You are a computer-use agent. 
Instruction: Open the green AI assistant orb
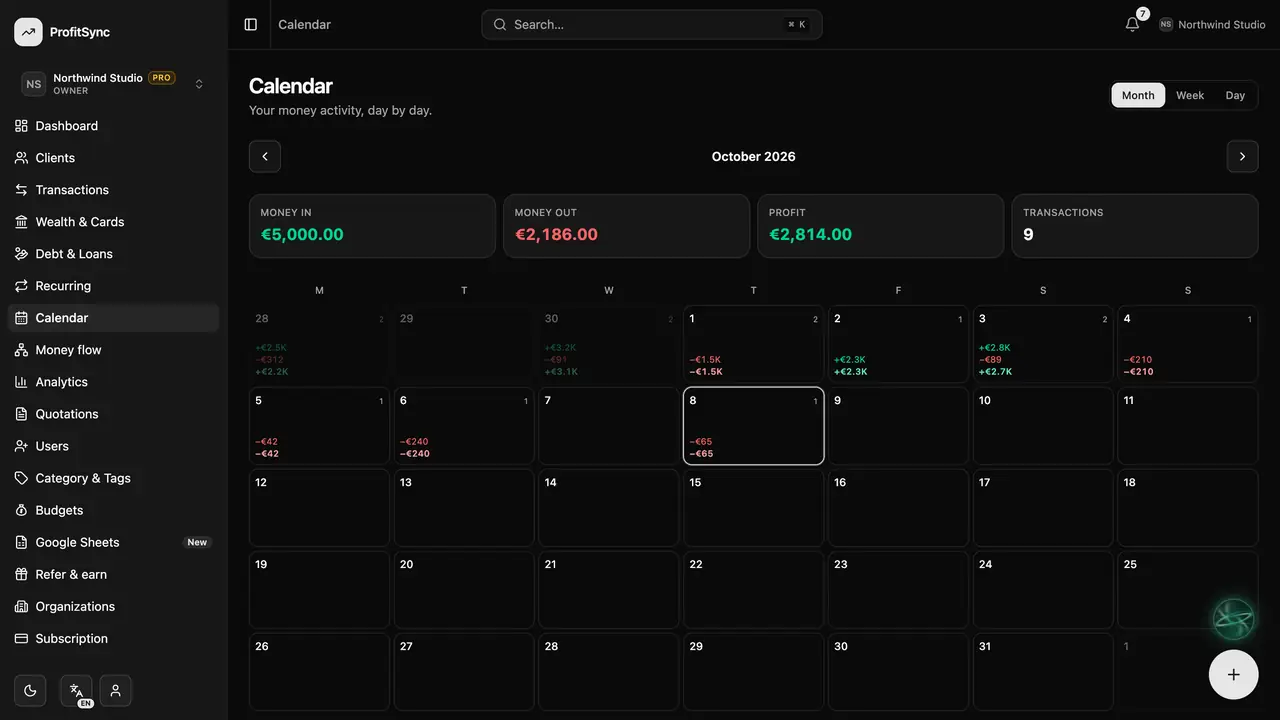click(x=1233, y=619)
